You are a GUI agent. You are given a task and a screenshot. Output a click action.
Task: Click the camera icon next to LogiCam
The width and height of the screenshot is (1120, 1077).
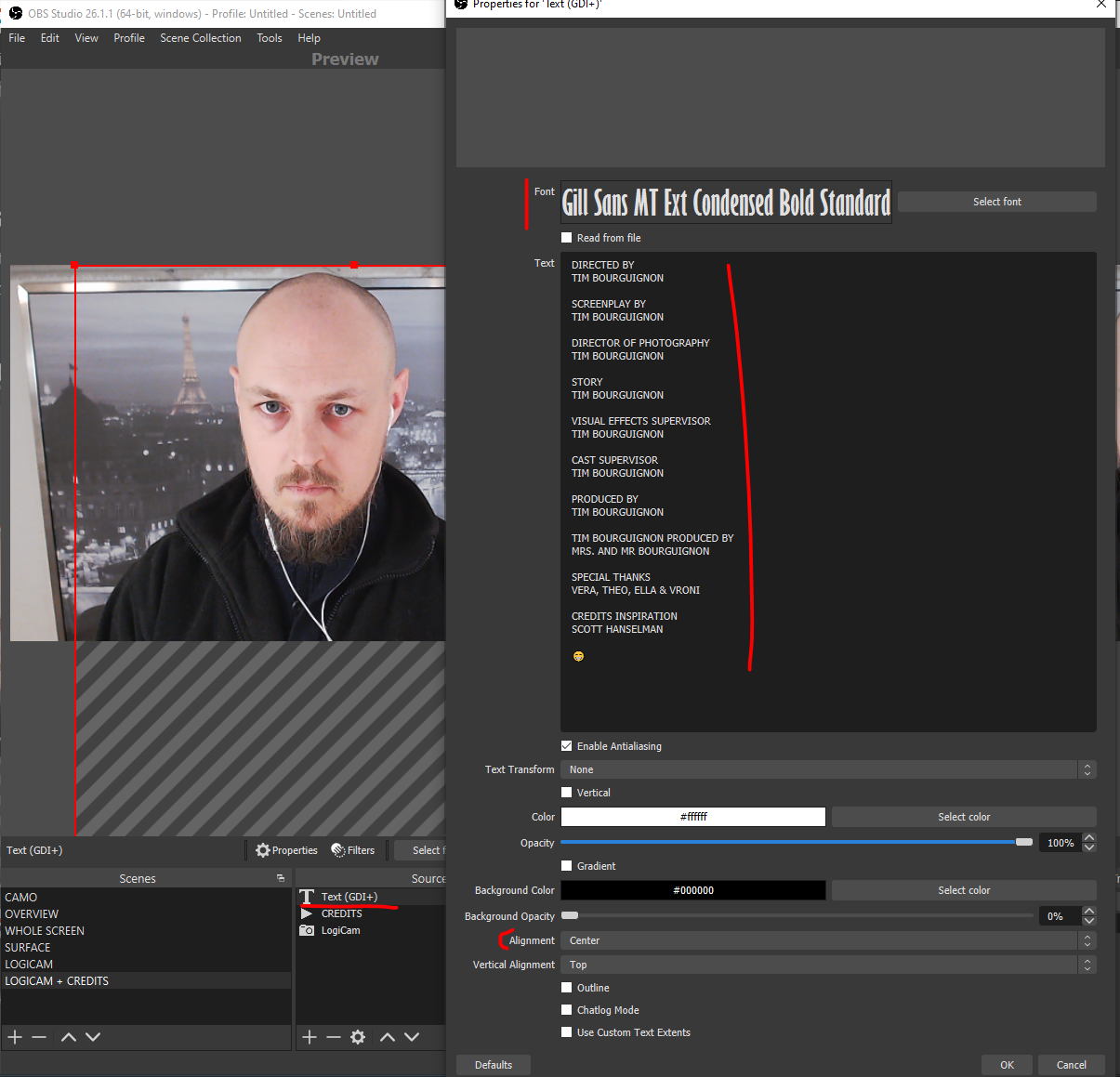click(x=308, y=930)
